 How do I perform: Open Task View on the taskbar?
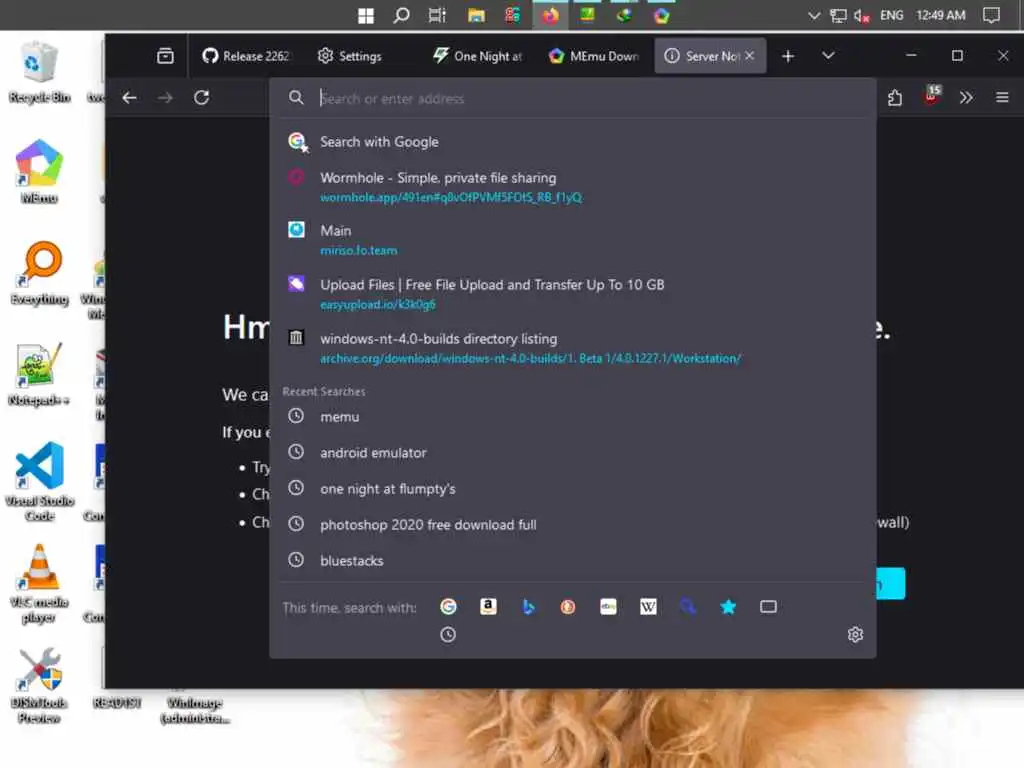(x=437, y=16)
